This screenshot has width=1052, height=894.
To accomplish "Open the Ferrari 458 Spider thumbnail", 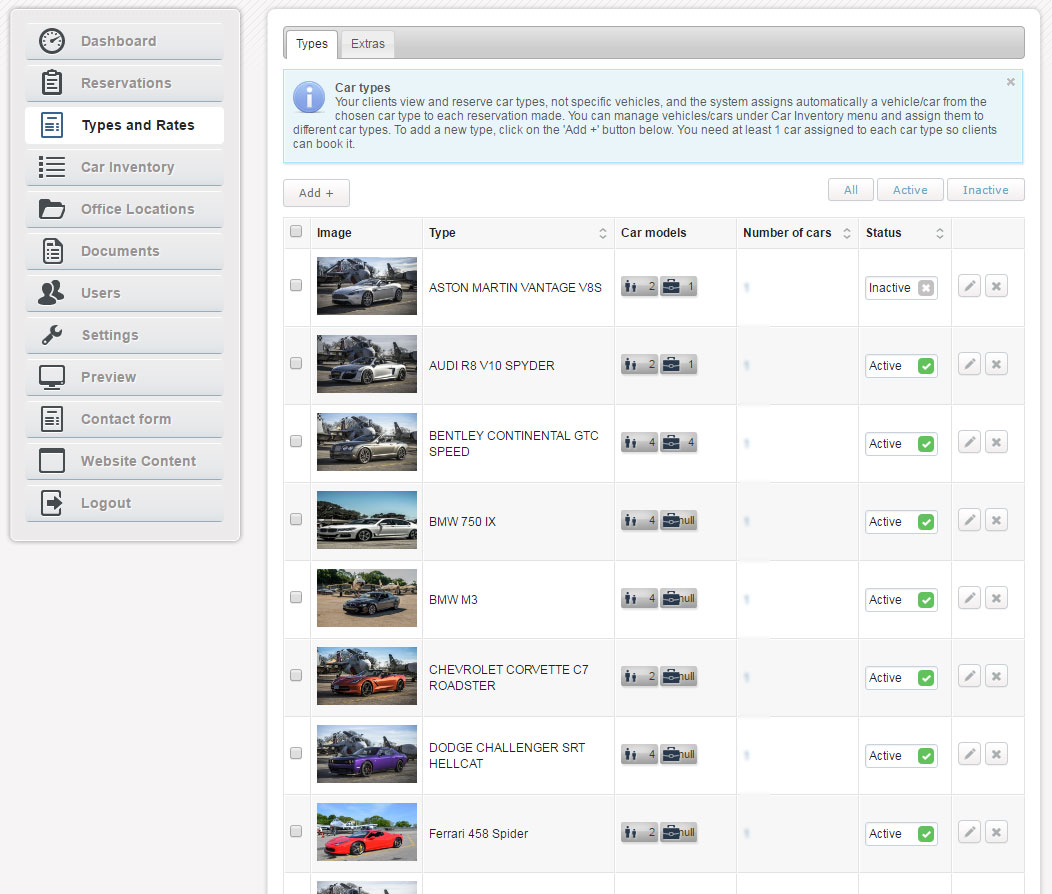I will [x=366, y=832].
